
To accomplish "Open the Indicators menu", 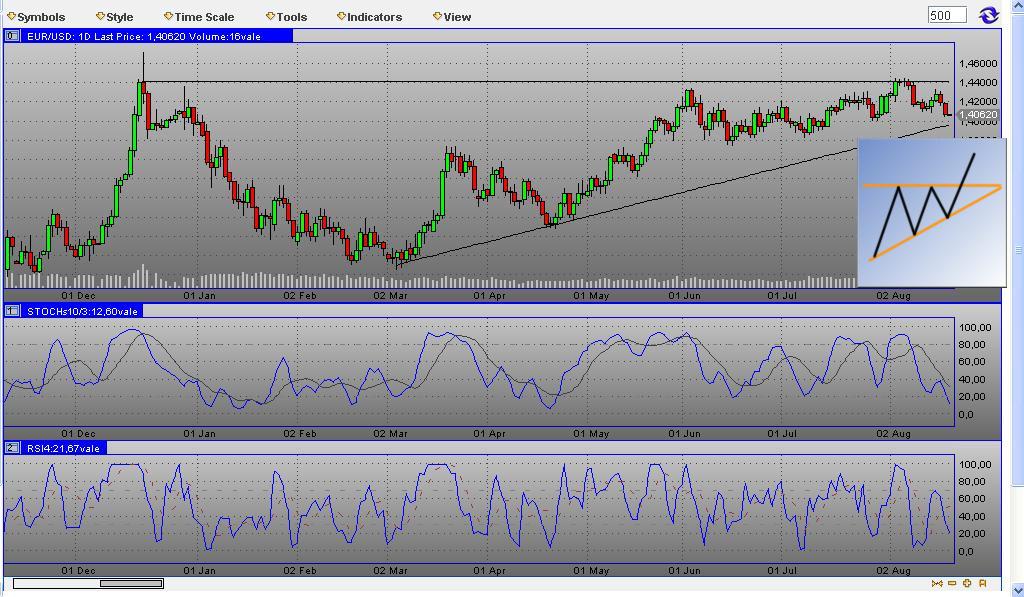I will pos(369,17).
